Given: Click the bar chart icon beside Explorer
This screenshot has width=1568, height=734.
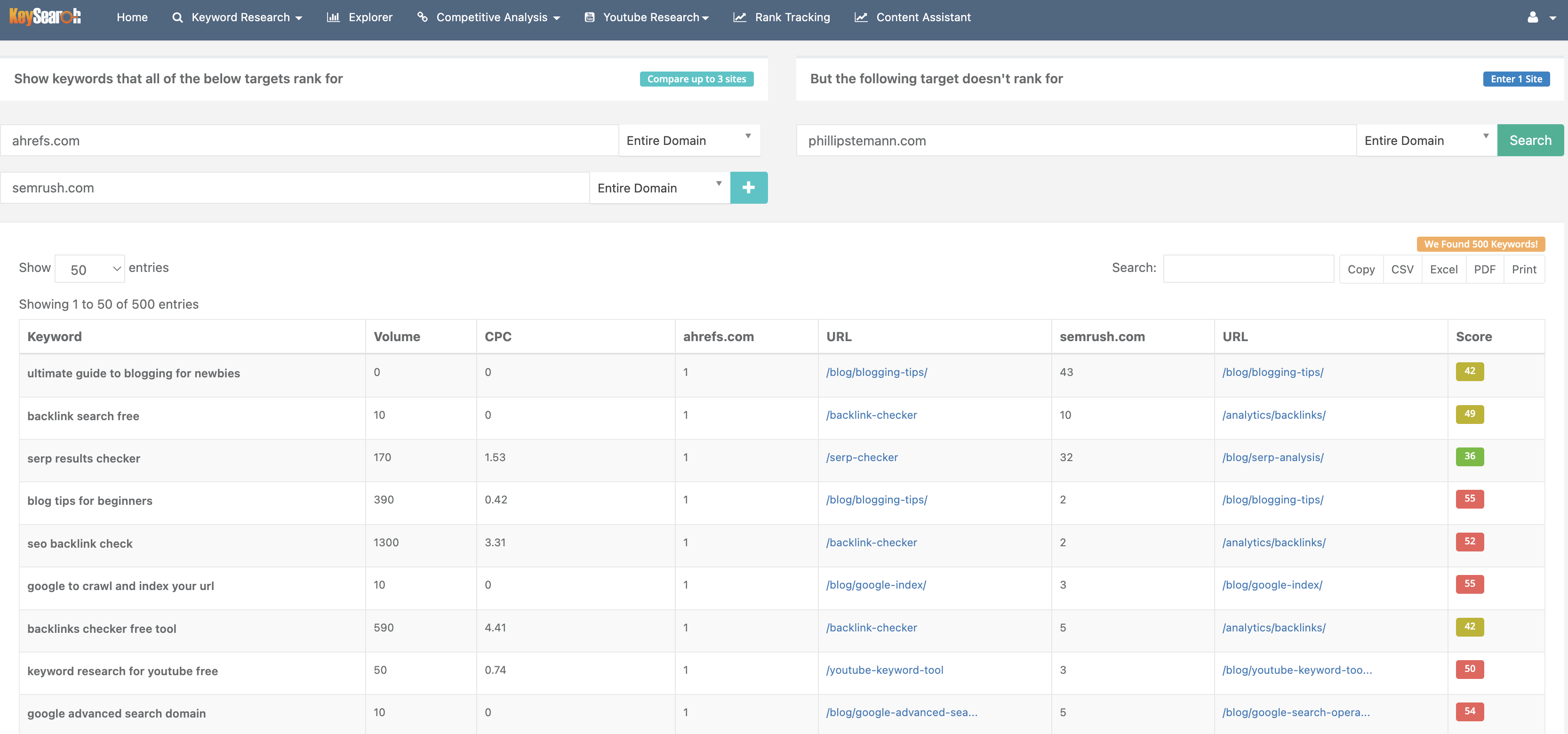Looking at the screenshot, I should (333, 17).
